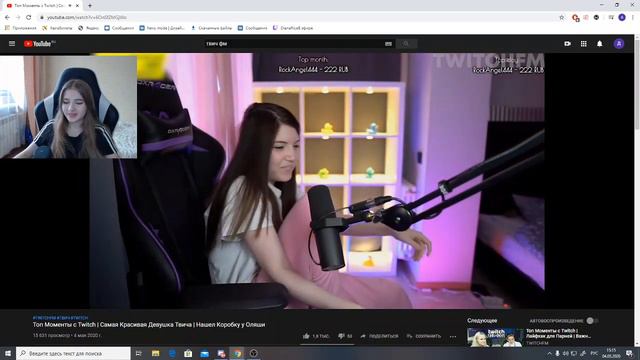Viewport: 640px width, 360px height.
Task: Click the YouTube search magnifier button
Action: pyautogui.click(x=406, y=44)
